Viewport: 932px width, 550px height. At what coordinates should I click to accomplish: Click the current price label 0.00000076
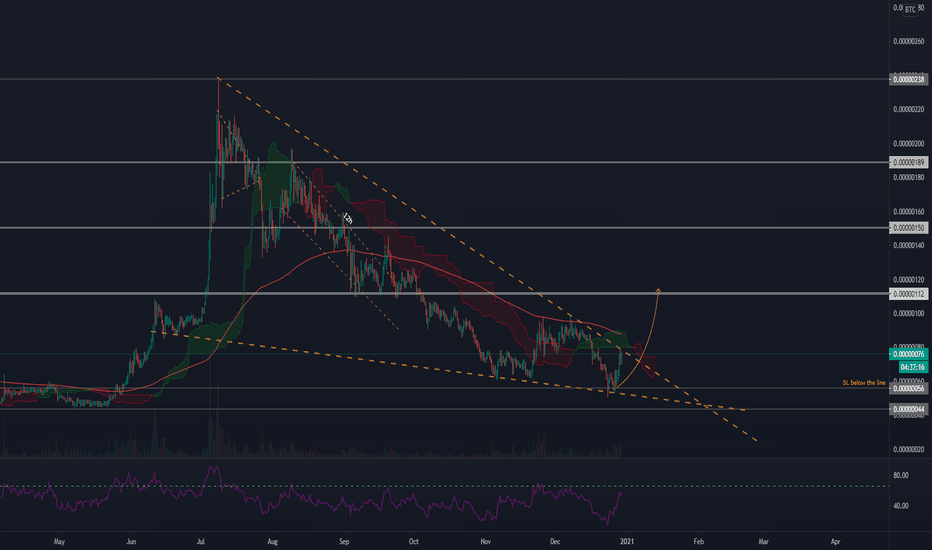click(x=909, y=354)
